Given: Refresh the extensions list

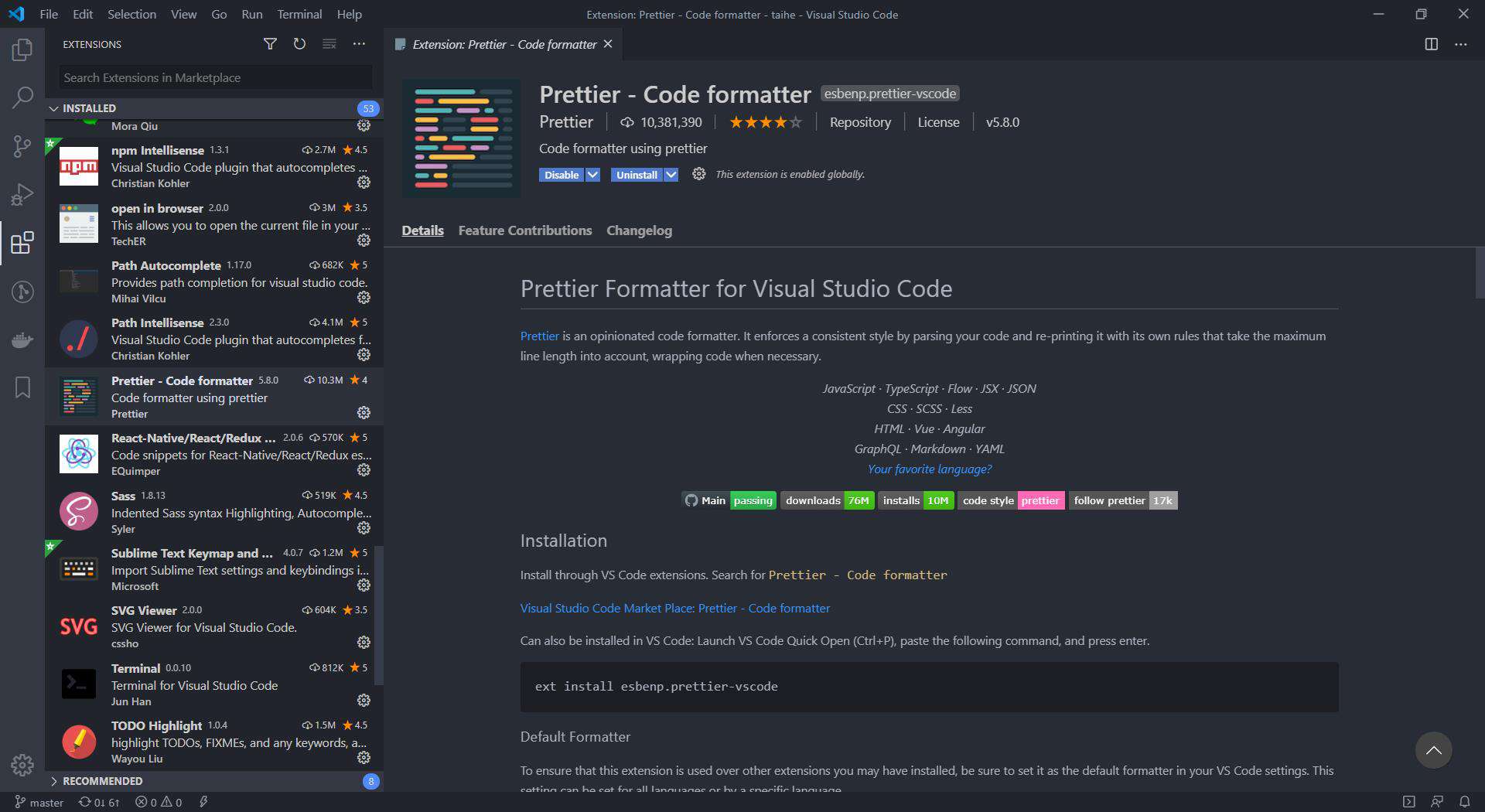Looking at the screenshot, I should (299, 44).
